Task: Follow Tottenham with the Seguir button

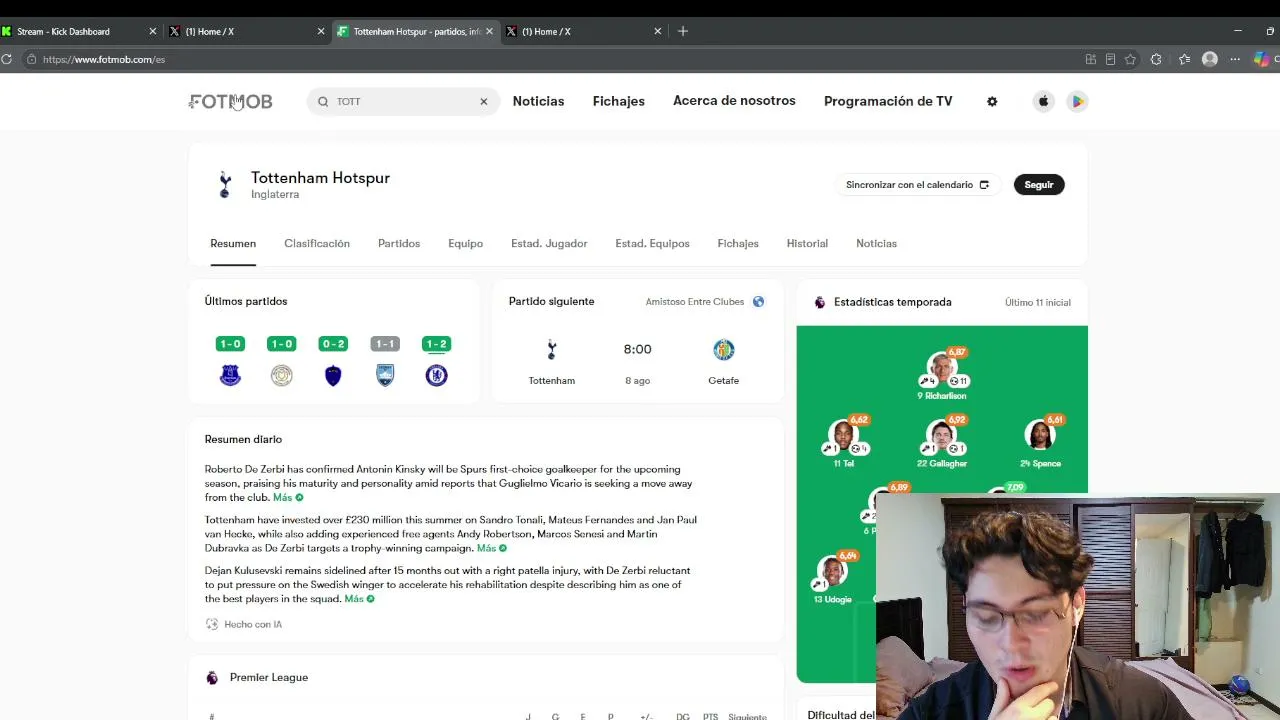Action: (1039, 185)
